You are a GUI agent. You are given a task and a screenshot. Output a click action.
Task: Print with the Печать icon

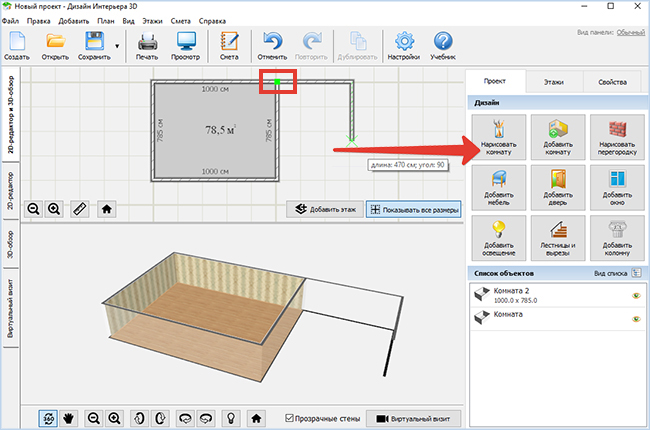147,46
